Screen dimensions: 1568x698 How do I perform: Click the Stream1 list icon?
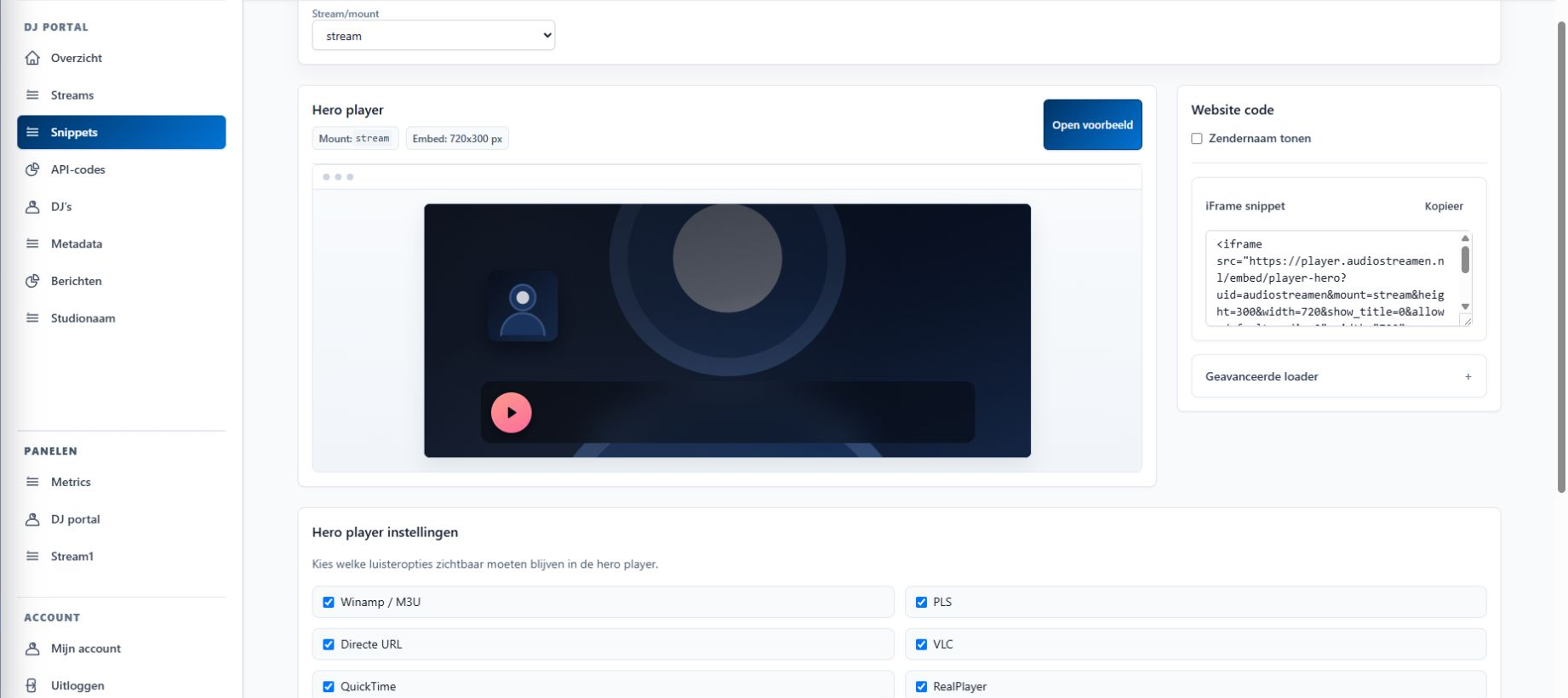(x=32, y=556)
